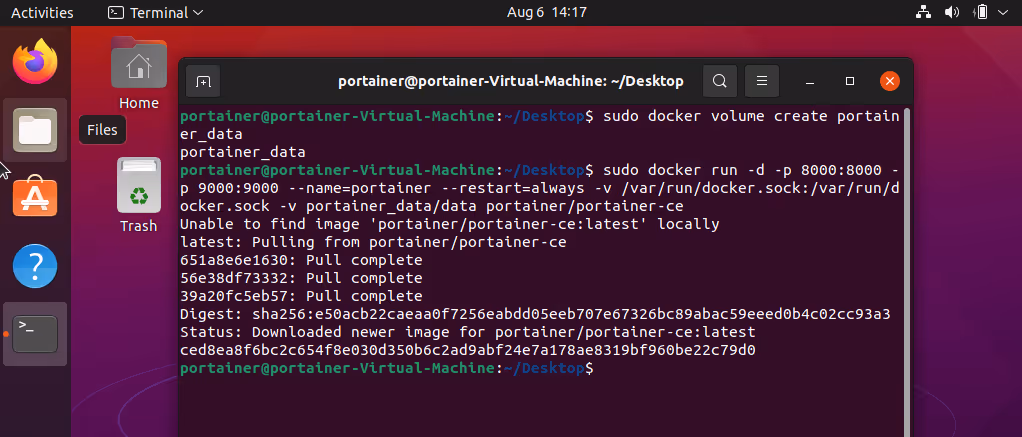Open the volume indicator

(952, 12)
